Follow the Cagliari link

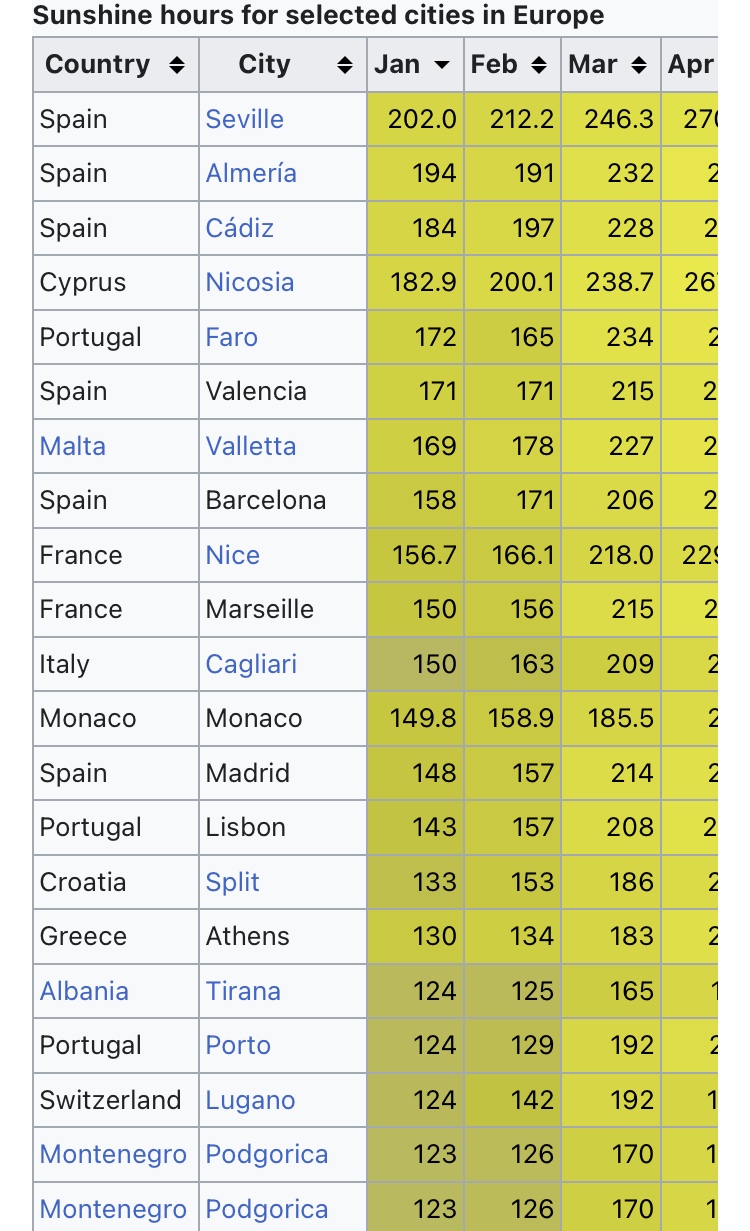click(251, 664)
